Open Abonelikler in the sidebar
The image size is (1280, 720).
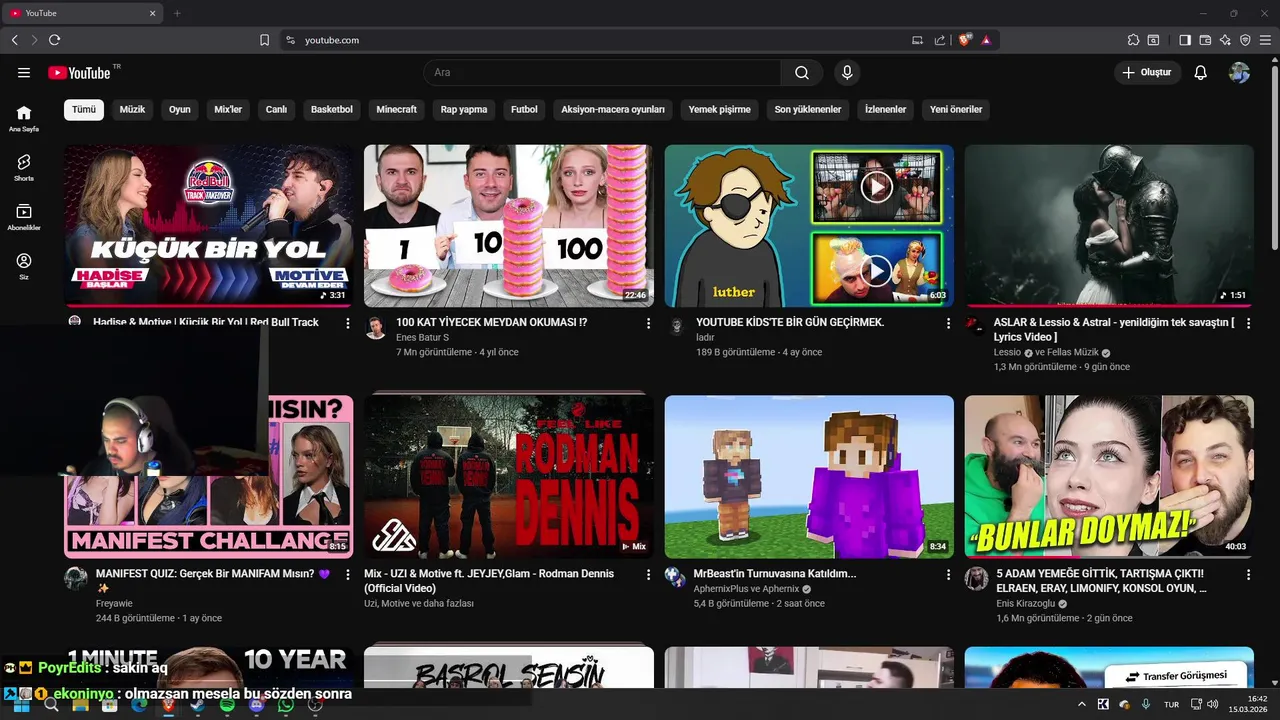pyautogui.click(x=24, y=217)
